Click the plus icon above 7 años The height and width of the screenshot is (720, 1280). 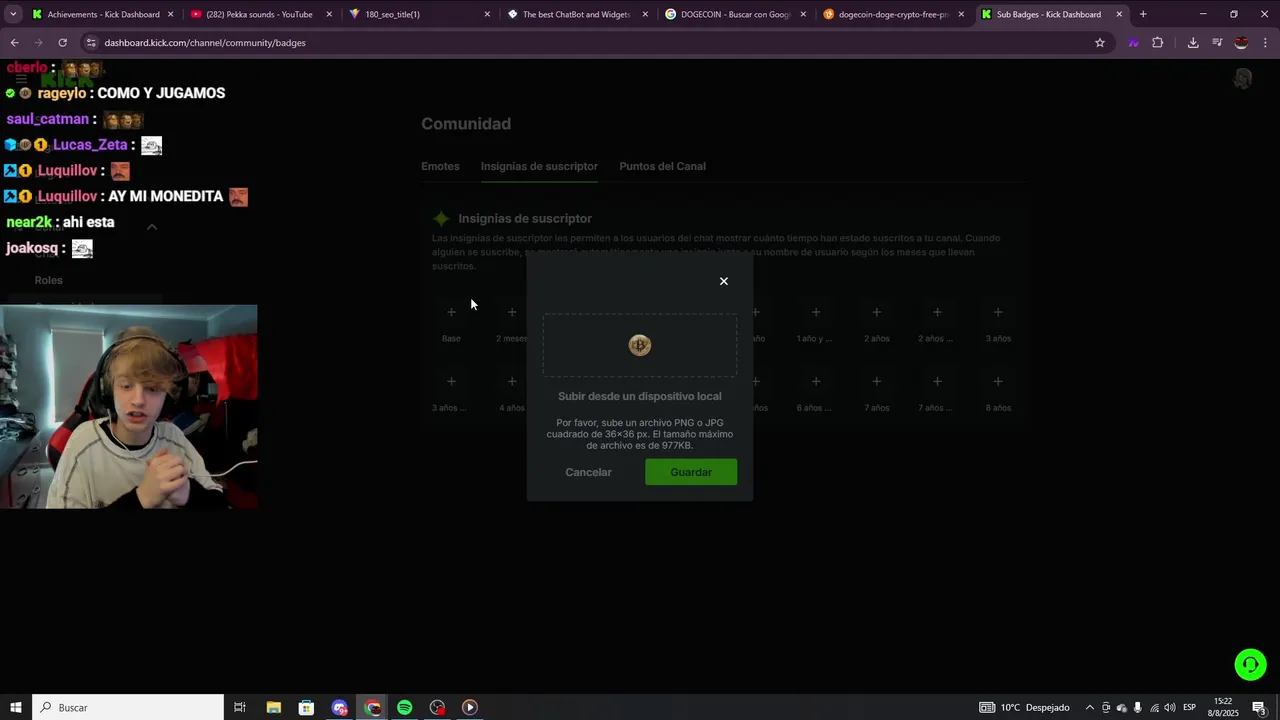[x=877, y=381]
